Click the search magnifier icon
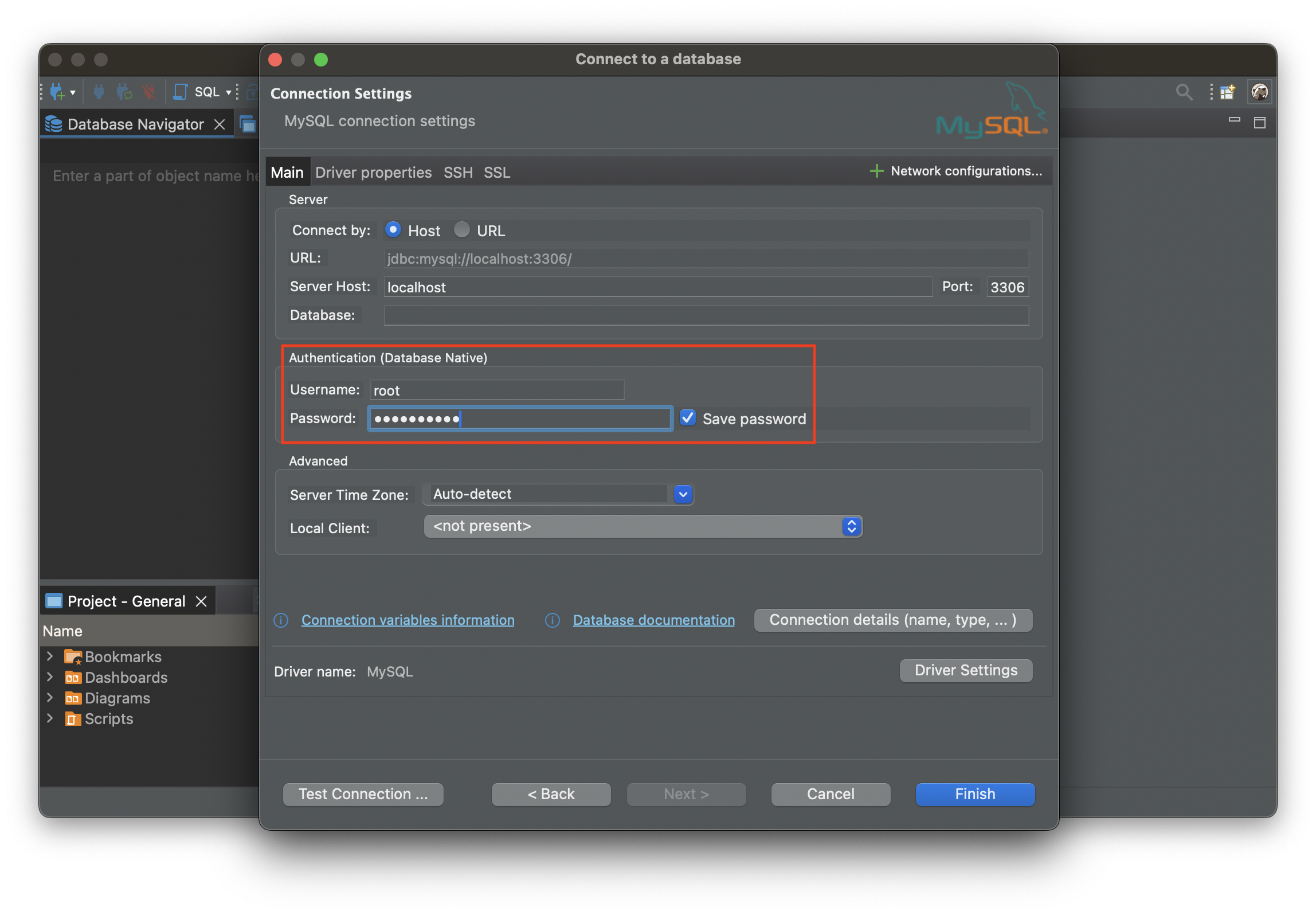 coord(1184,92)
